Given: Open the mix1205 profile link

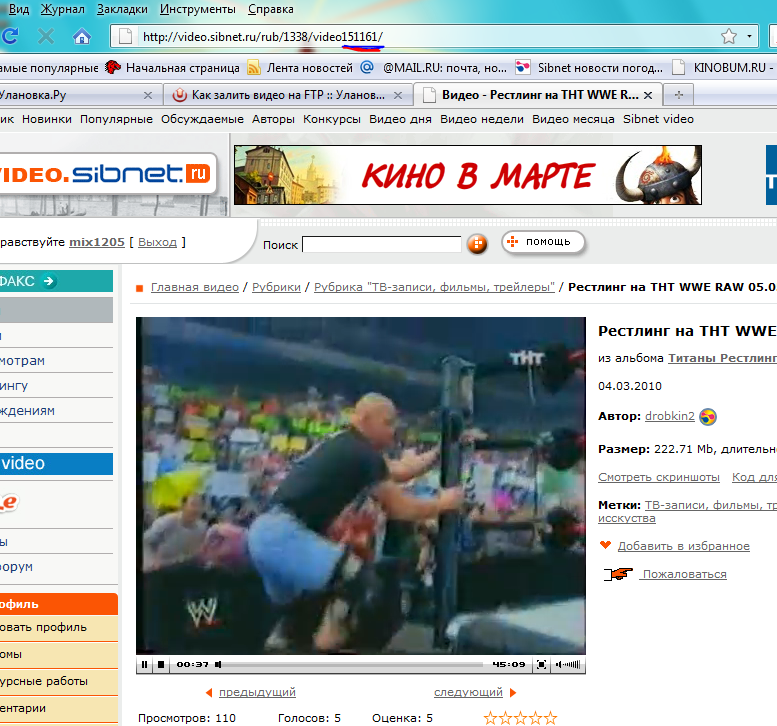Looking at the screenshot, I should (x=97, y=242).
